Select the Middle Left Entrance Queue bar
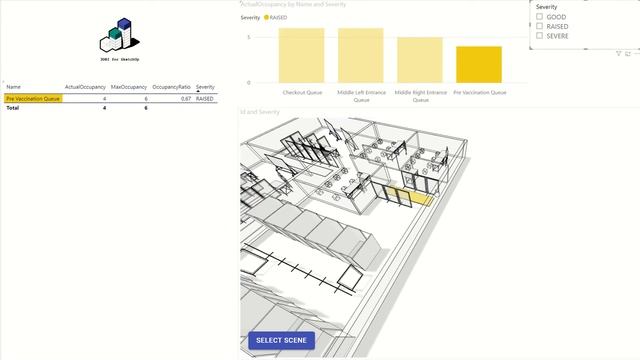 point(361,56)
